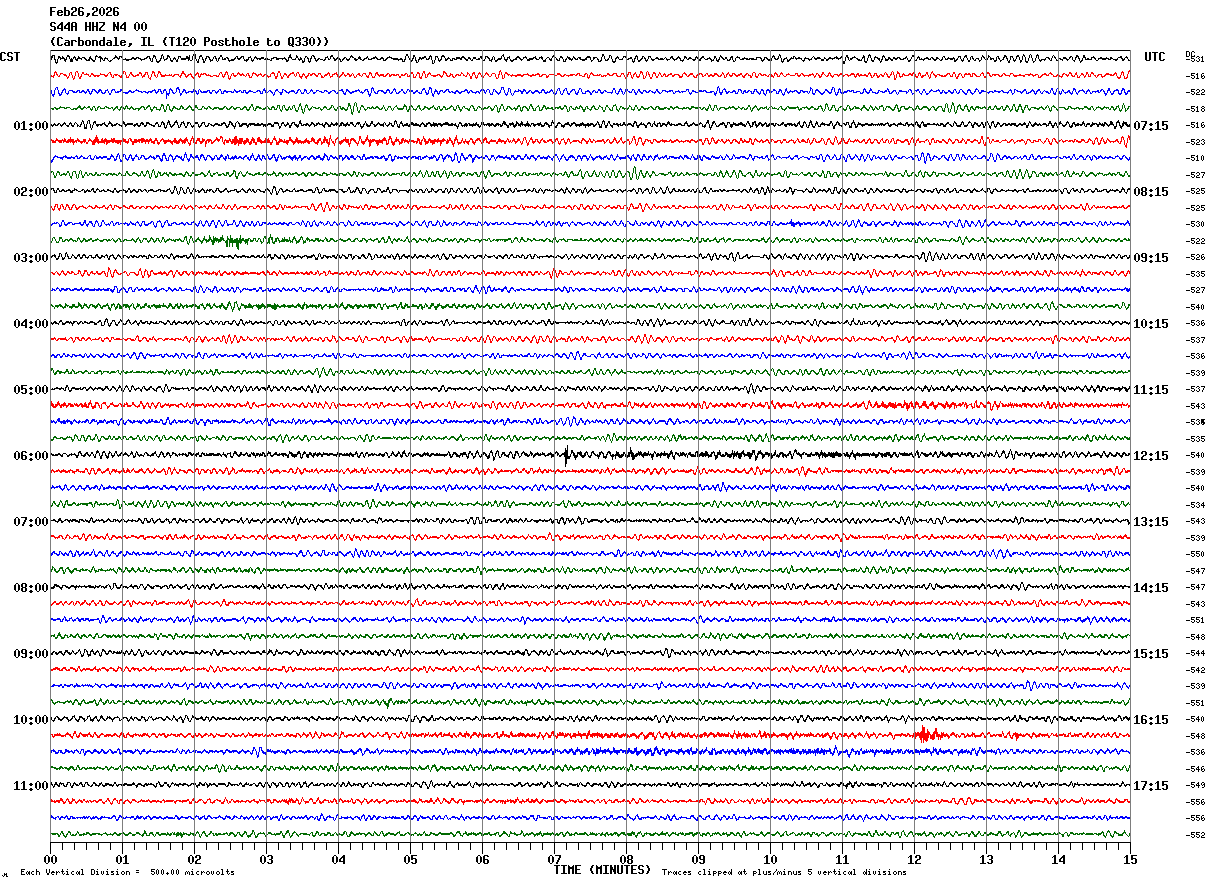1210x886 pixels.
Task: Click the Each Vertical Division scale note
Action: (x=127, y=872)
